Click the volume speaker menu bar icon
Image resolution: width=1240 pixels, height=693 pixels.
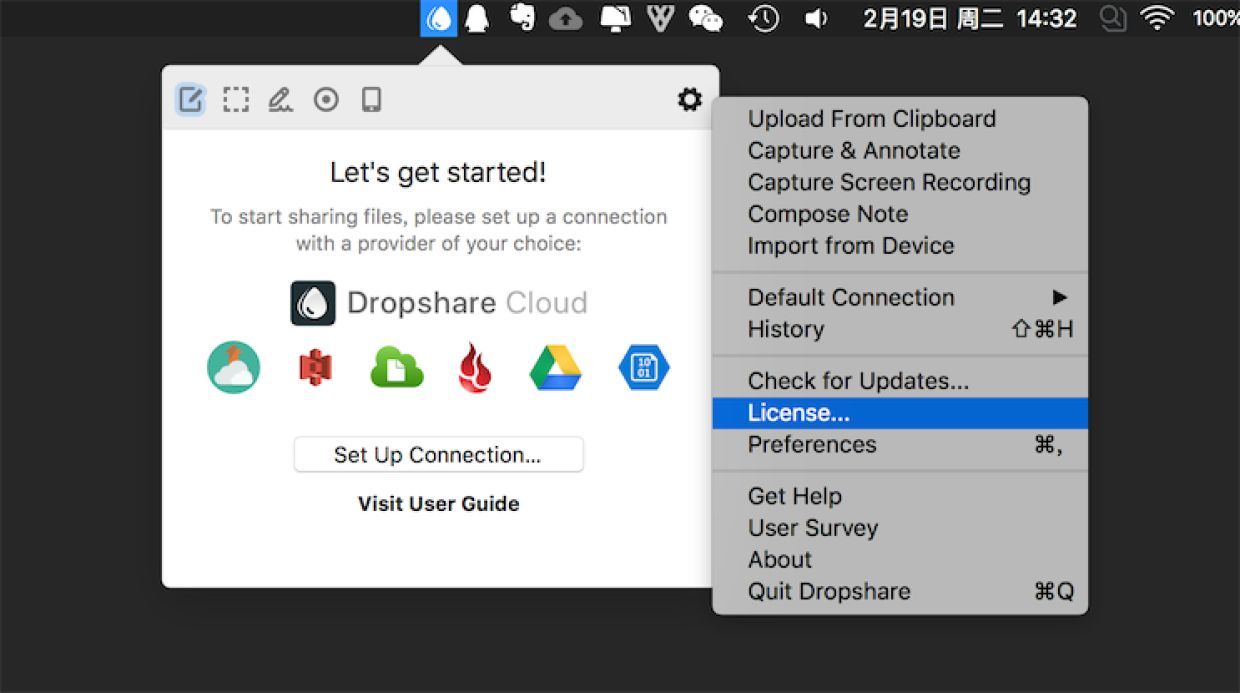(816, 18)
